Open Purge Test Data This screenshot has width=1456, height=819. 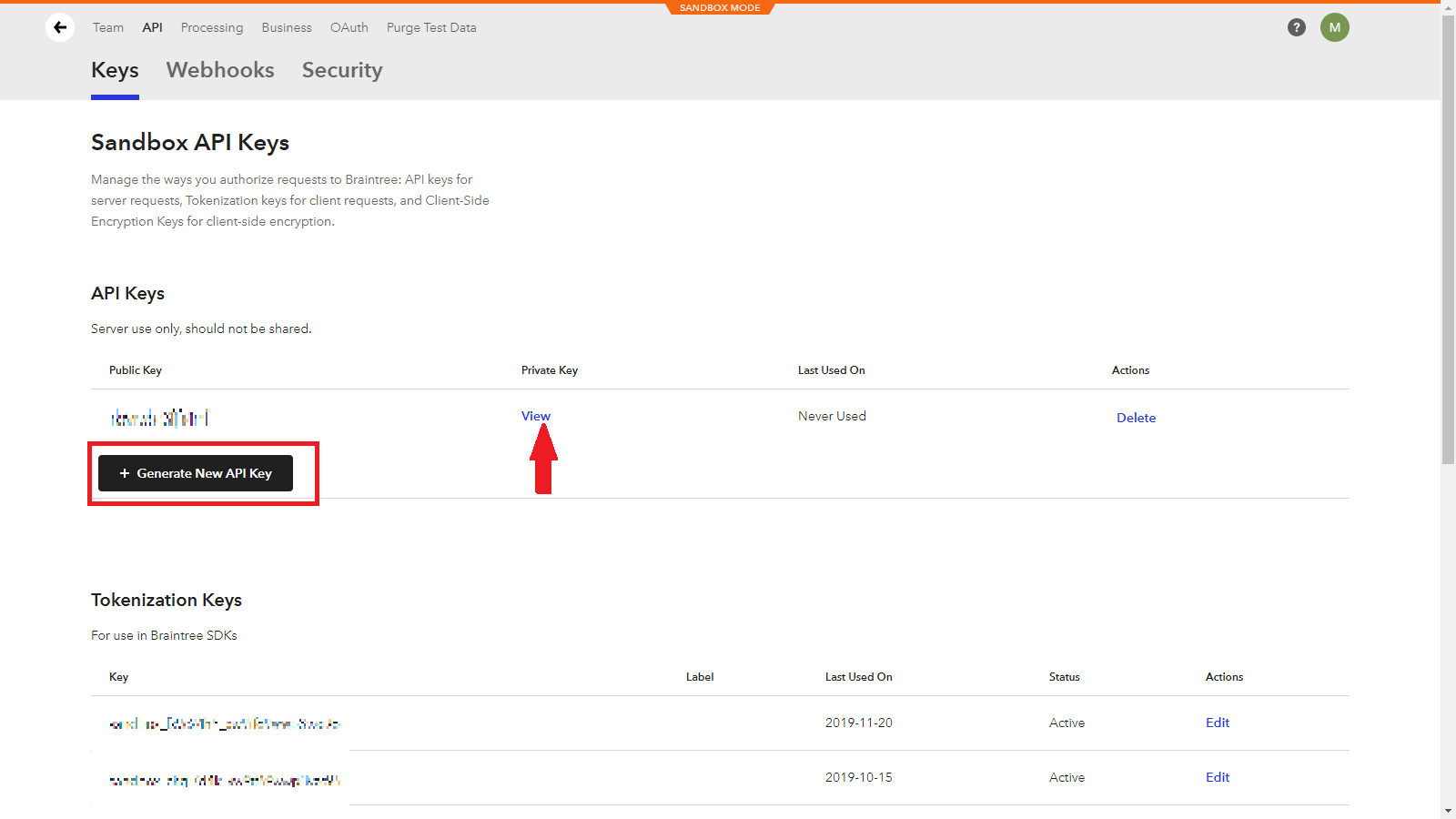(x=431, y=27)
